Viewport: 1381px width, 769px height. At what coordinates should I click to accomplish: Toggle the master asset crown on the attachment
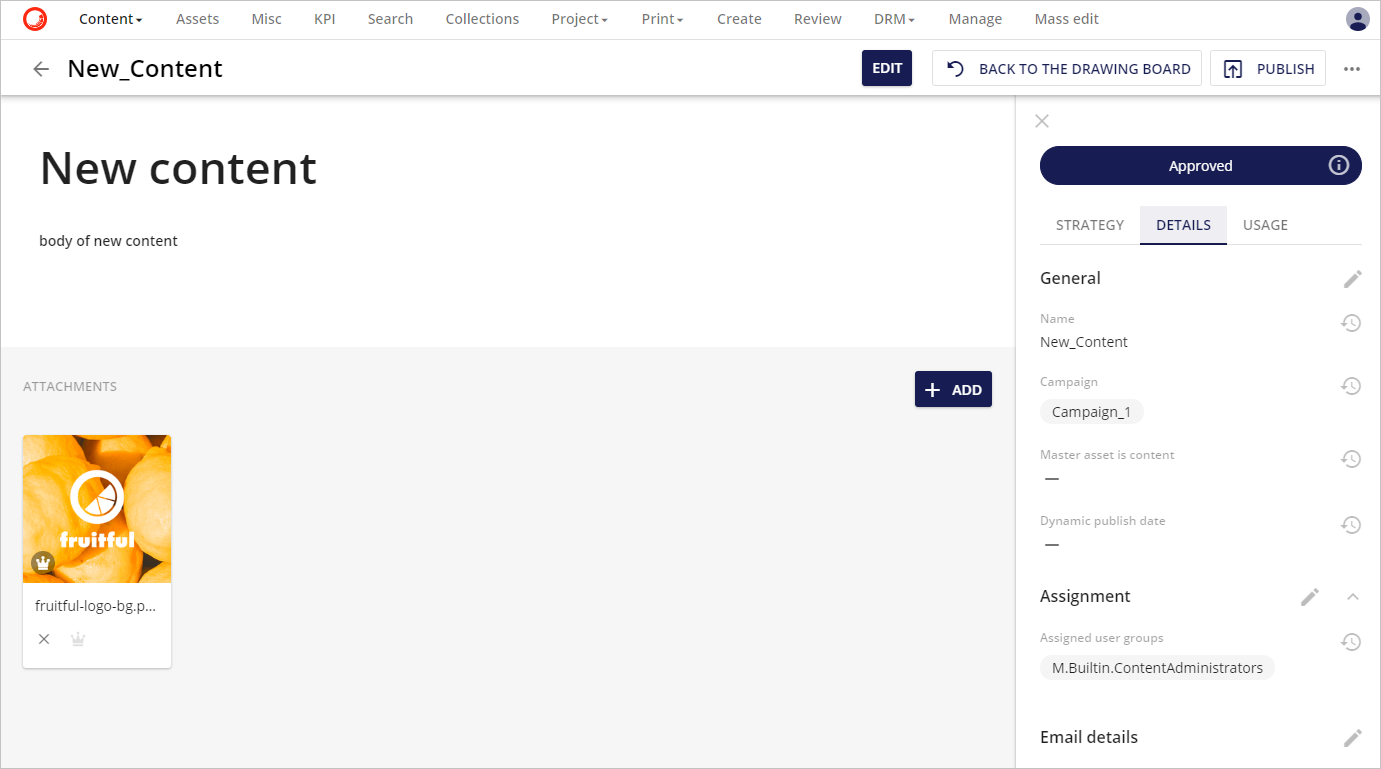pyautogui.click(x=77, y=638)
